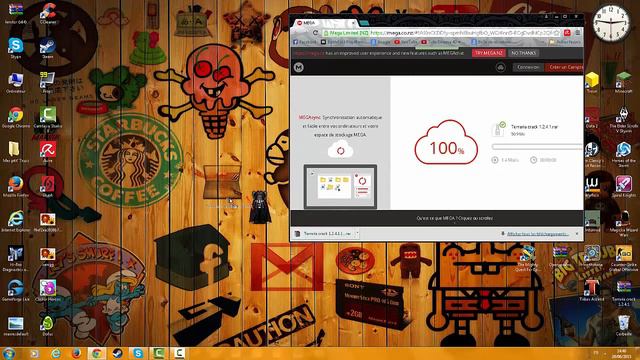The height and width of the screenshot is (360, 640).
Task: Launch the Steam desktop shortcut
Action: pos(48,48)
